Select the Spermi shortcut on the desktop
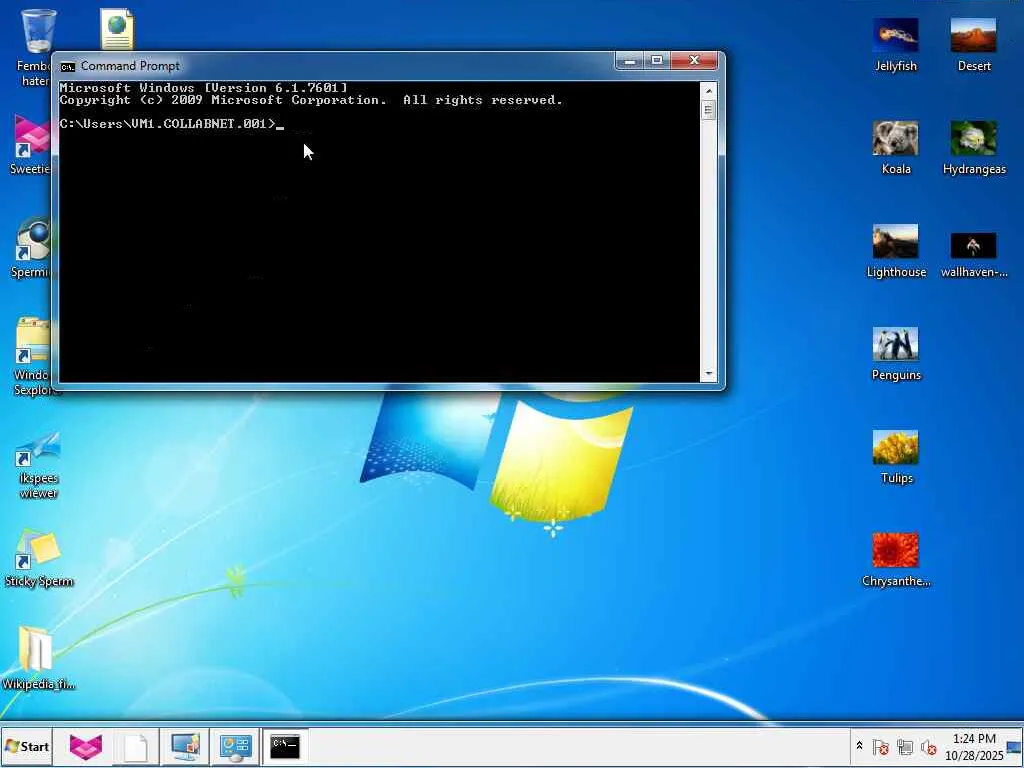 point(33,239)
